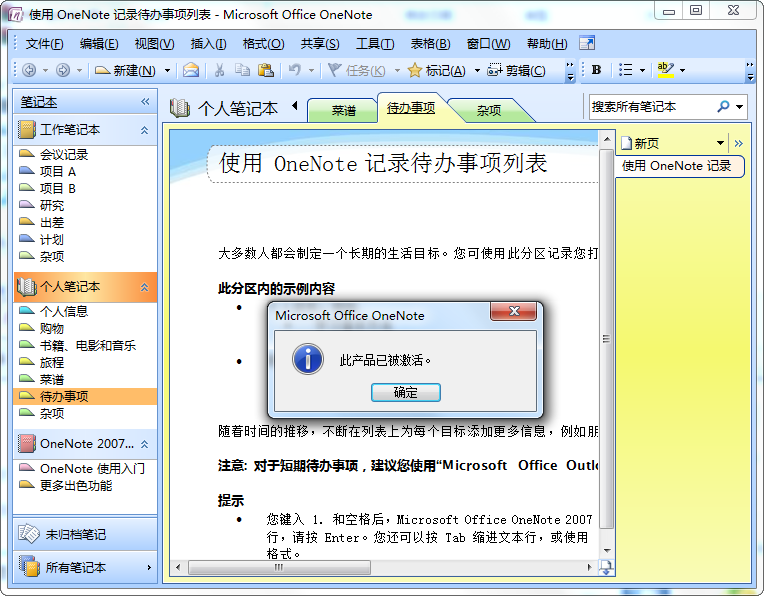Click the page scroll-down corner icon
This screenshot has height=596, width=764.
tap(607, 568)
